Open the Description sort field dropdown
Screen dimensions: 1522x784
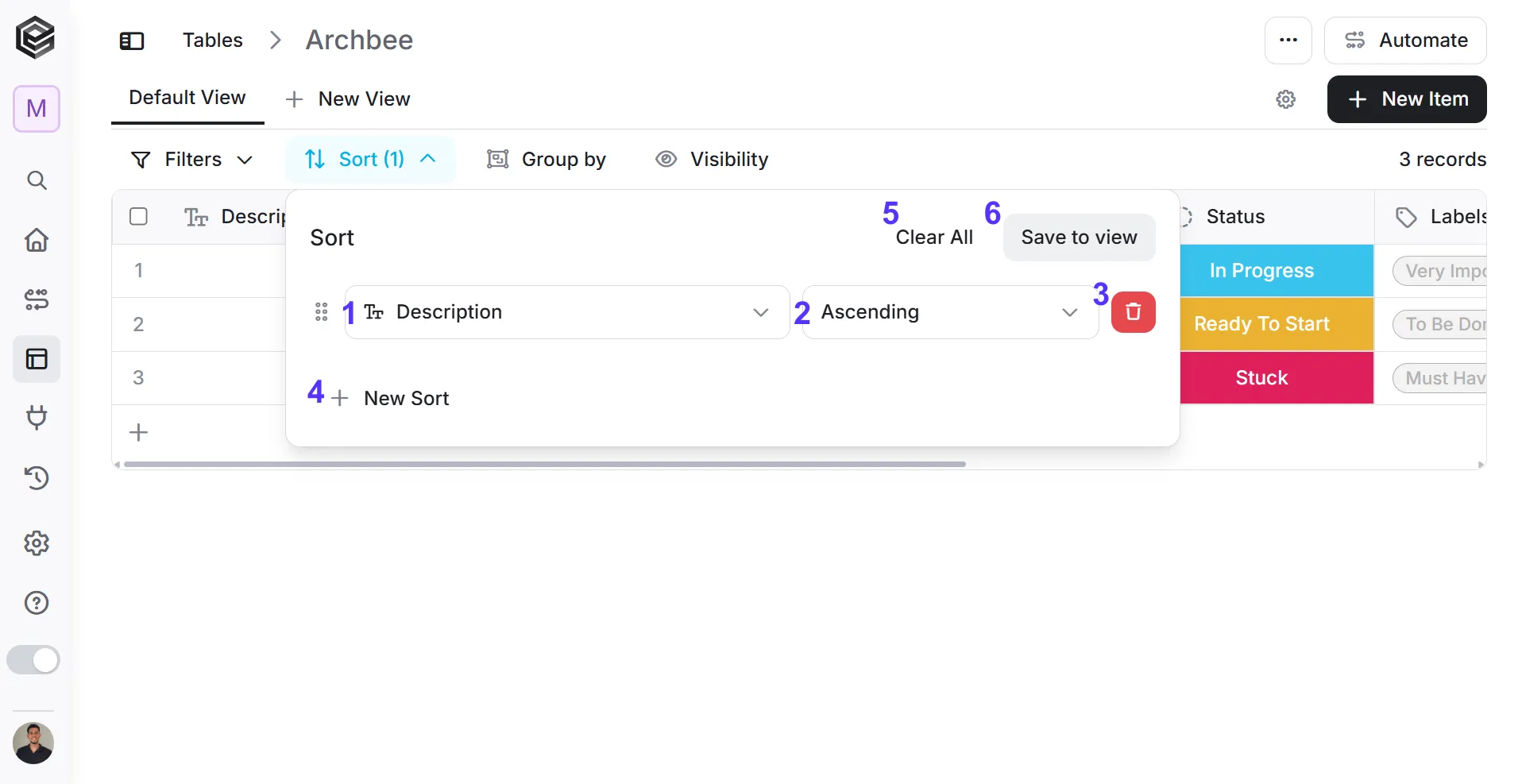click(567, 312)
